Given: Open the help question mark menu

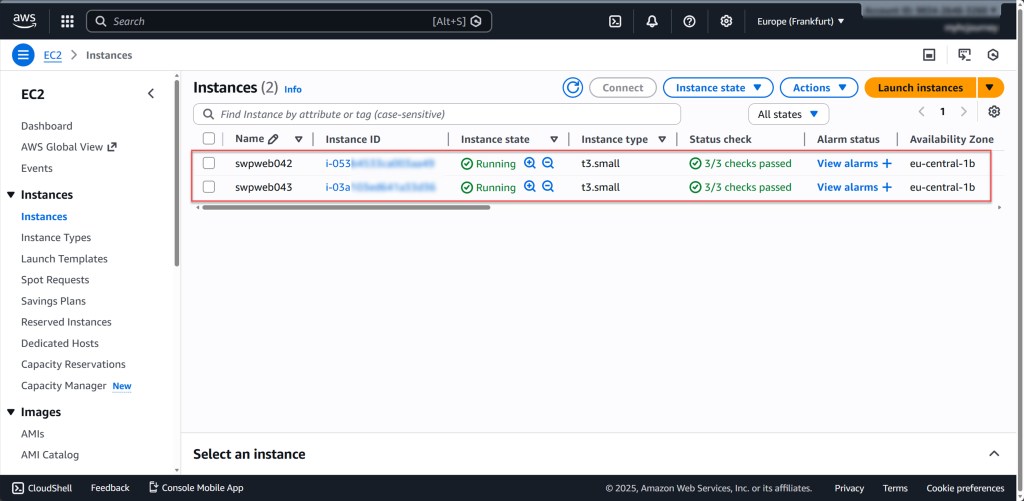Looking at the screenshot, I should (689, 21).
